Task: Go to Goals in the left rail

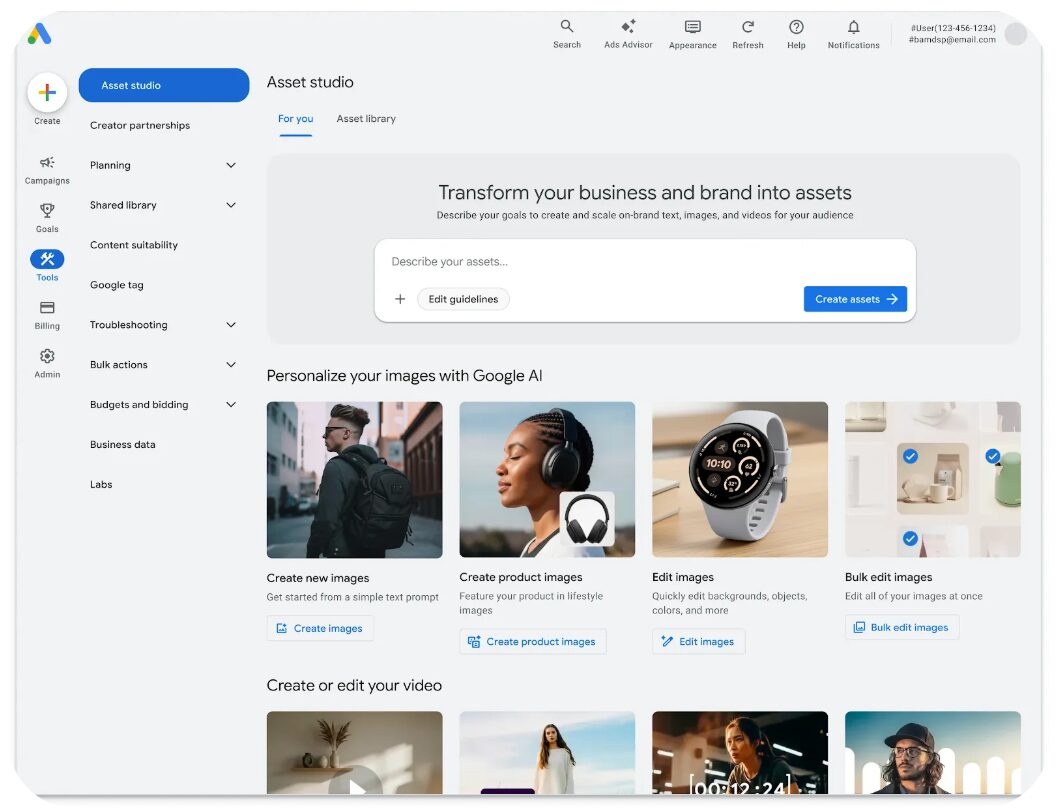Action: [x=47, y=218]
